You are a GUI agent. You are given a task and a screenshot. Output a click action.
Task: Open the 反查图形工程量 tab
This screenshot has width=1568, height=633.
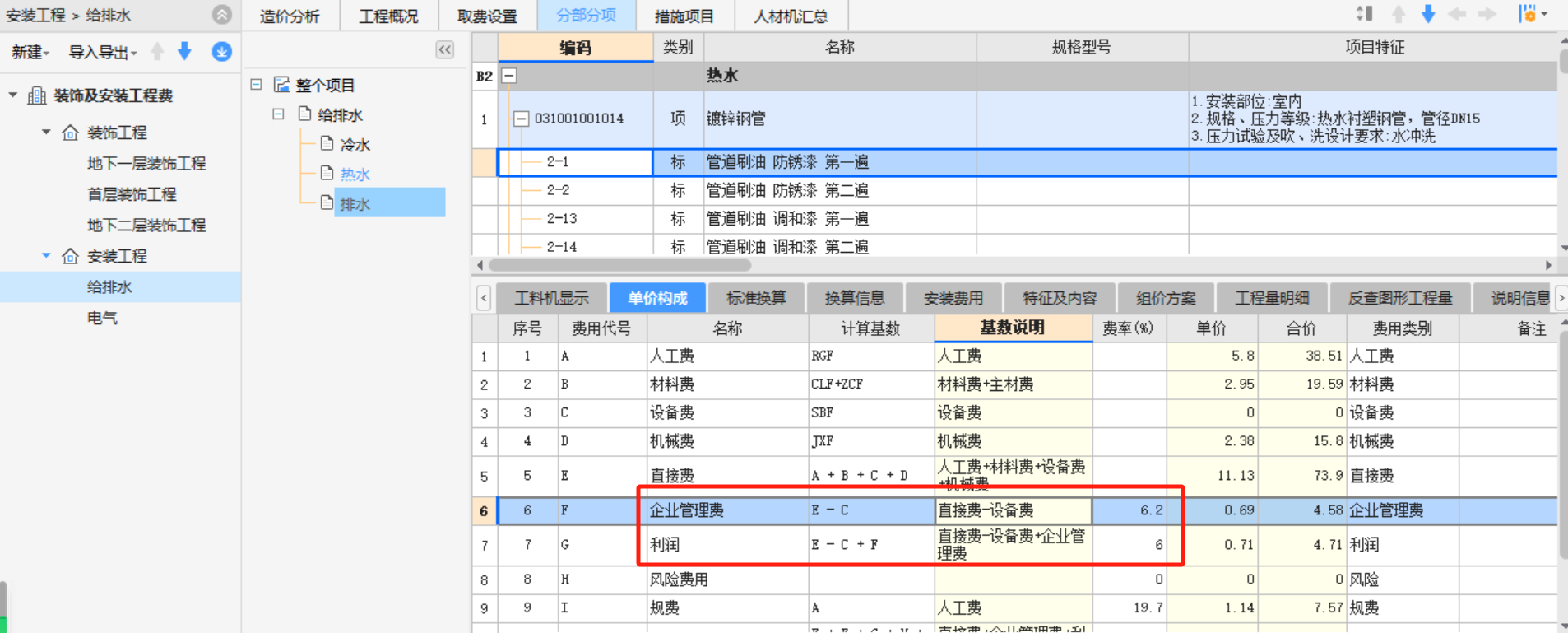tap(1400, 298)
